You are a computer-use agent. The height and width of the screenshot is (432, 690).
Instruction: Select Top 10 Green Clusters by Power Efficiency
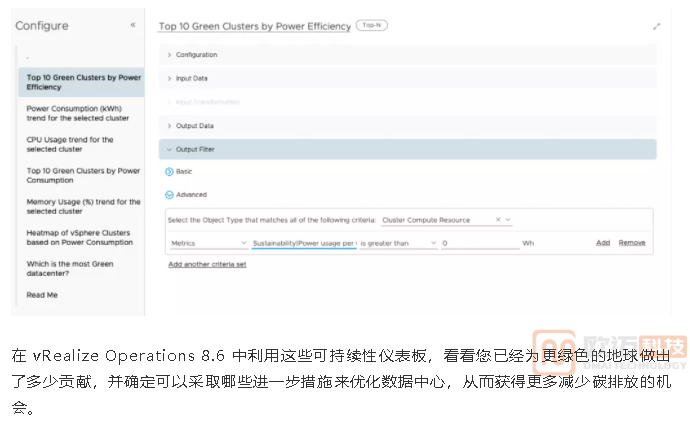pos(81,82)
